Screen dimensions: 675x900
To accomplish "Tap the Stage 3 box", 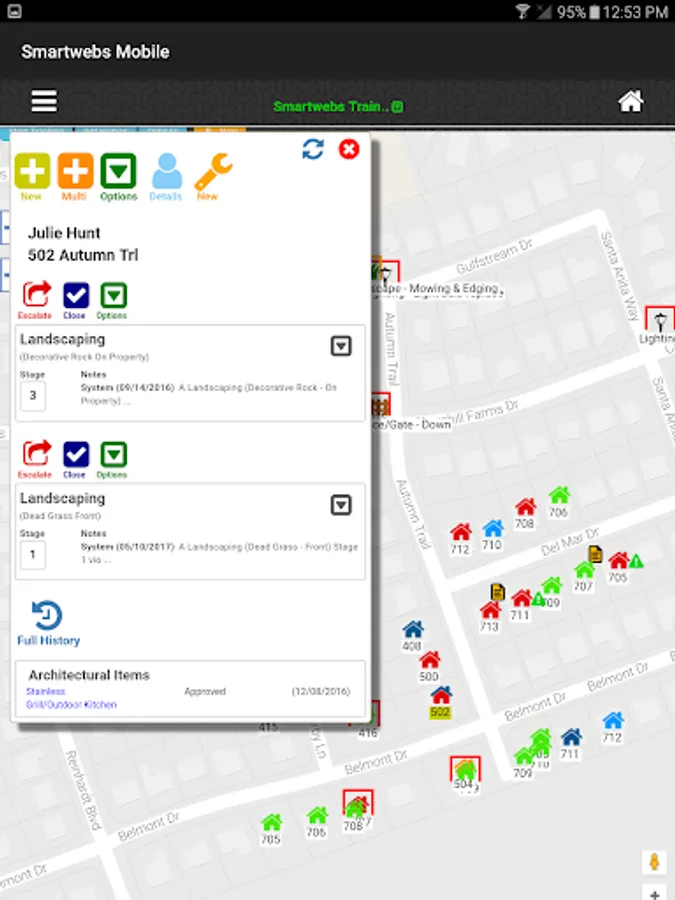I will (x=33, y=395).
